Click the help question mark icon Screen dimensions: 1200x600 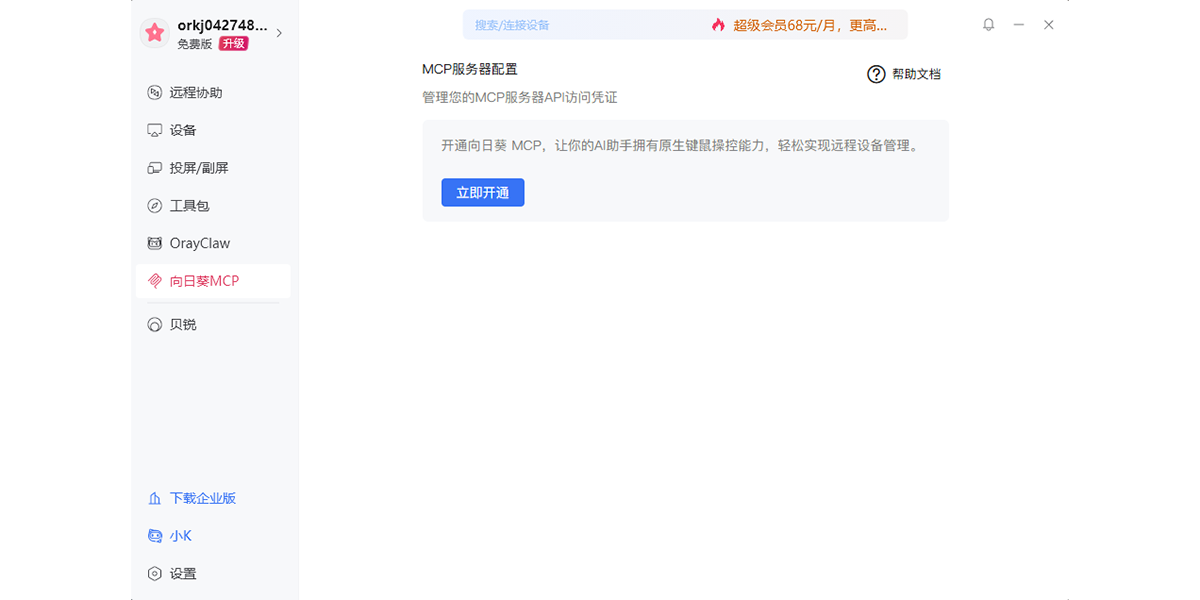point(876,74)
